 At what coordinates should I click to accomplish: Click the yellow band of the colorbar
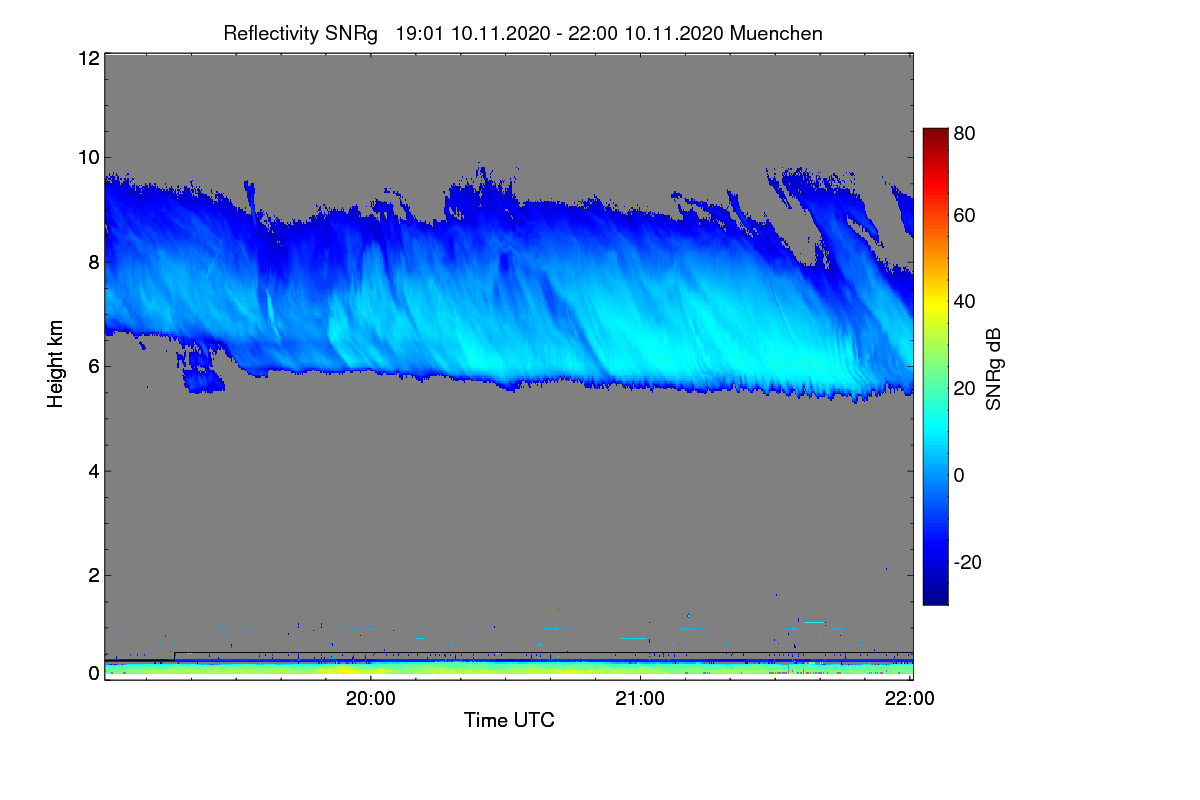935,304
